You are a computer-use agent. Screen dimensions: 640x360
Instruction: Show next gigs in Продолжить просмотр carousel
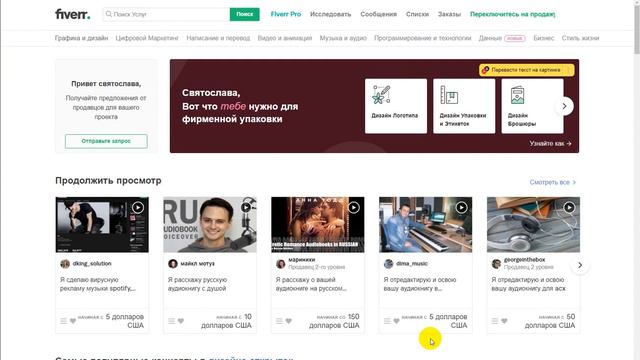coord(580,265)
